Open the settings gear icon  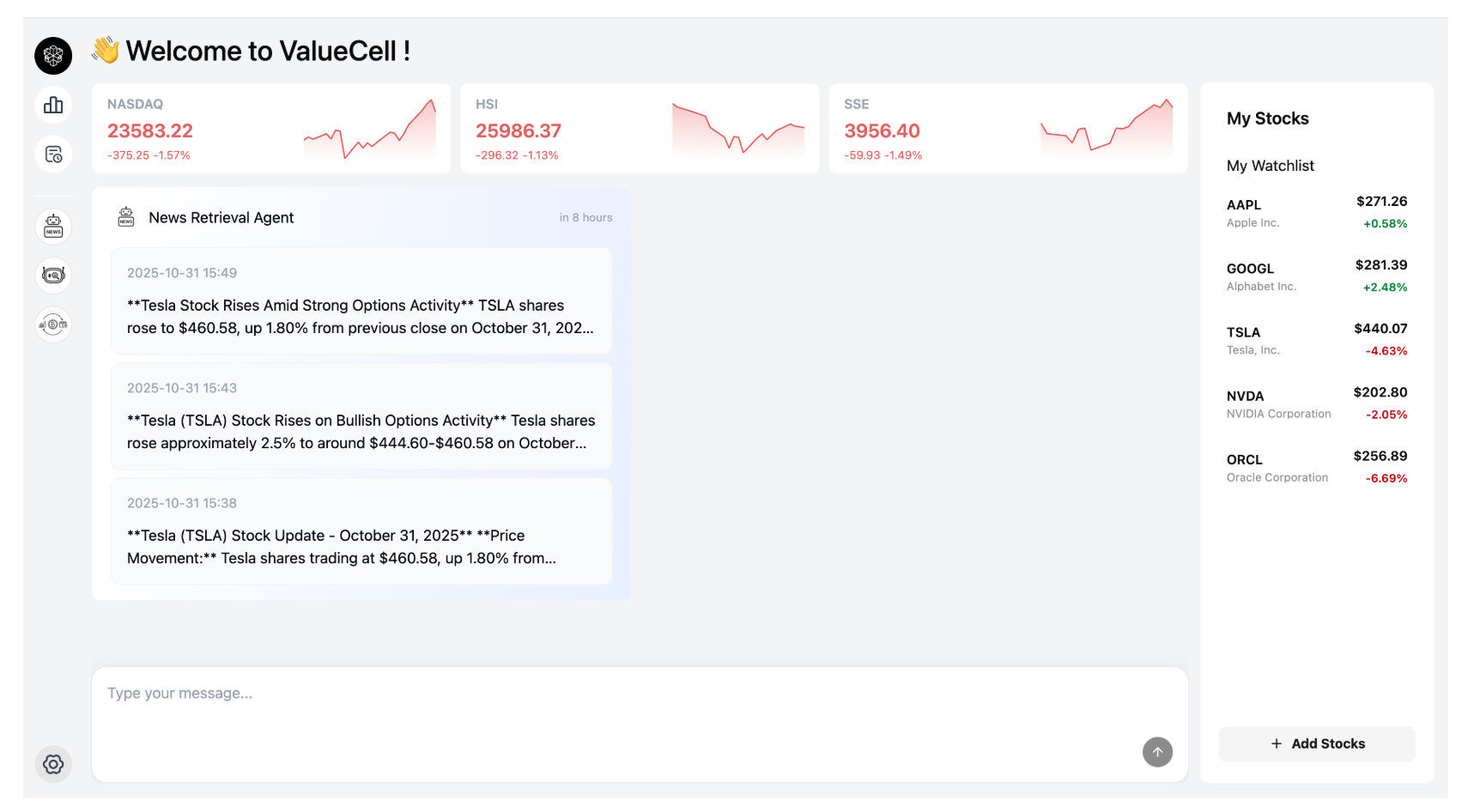[x=53, y=764]
